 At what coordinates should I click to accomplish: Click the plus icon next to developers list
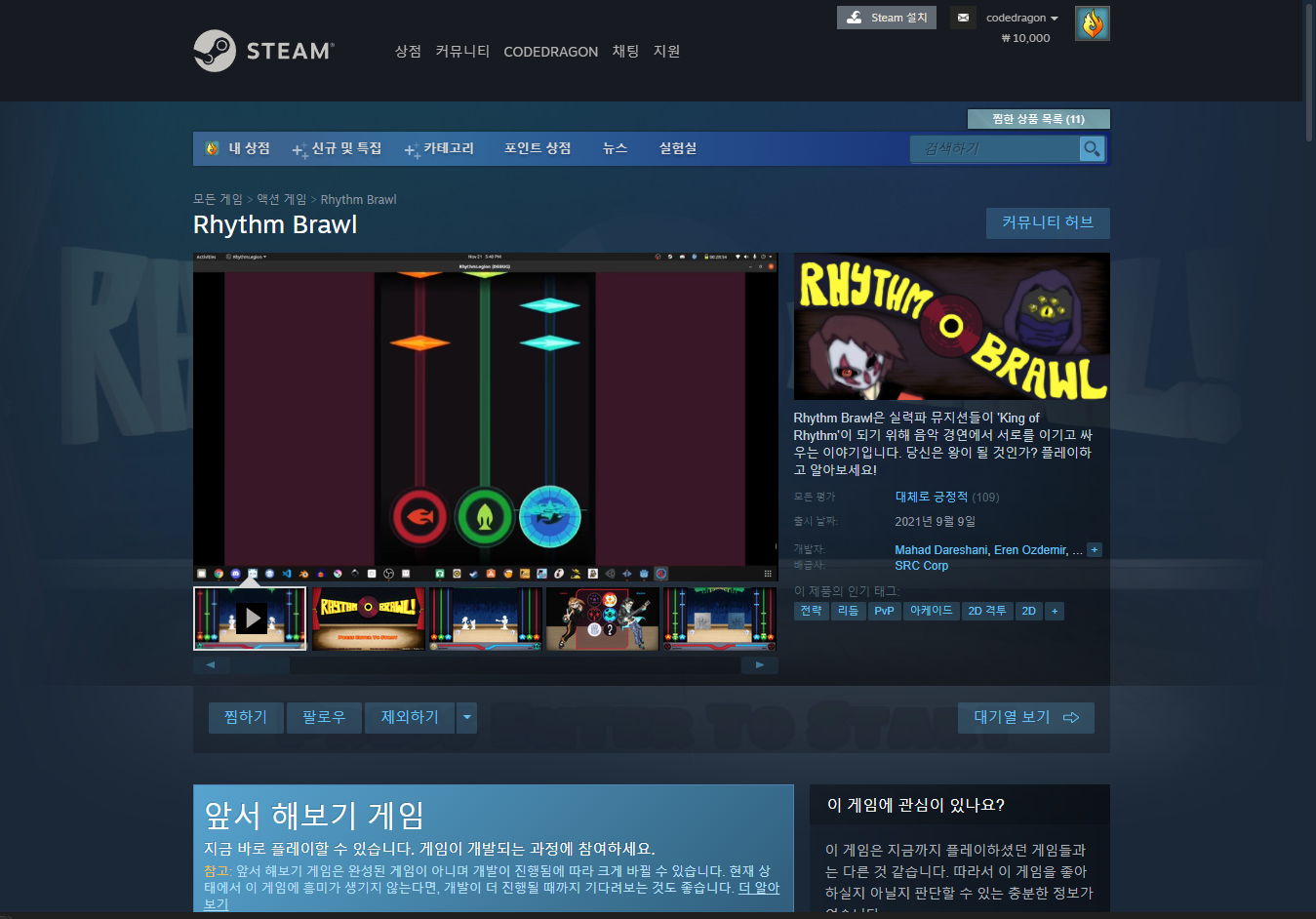tap(1095, 550)
